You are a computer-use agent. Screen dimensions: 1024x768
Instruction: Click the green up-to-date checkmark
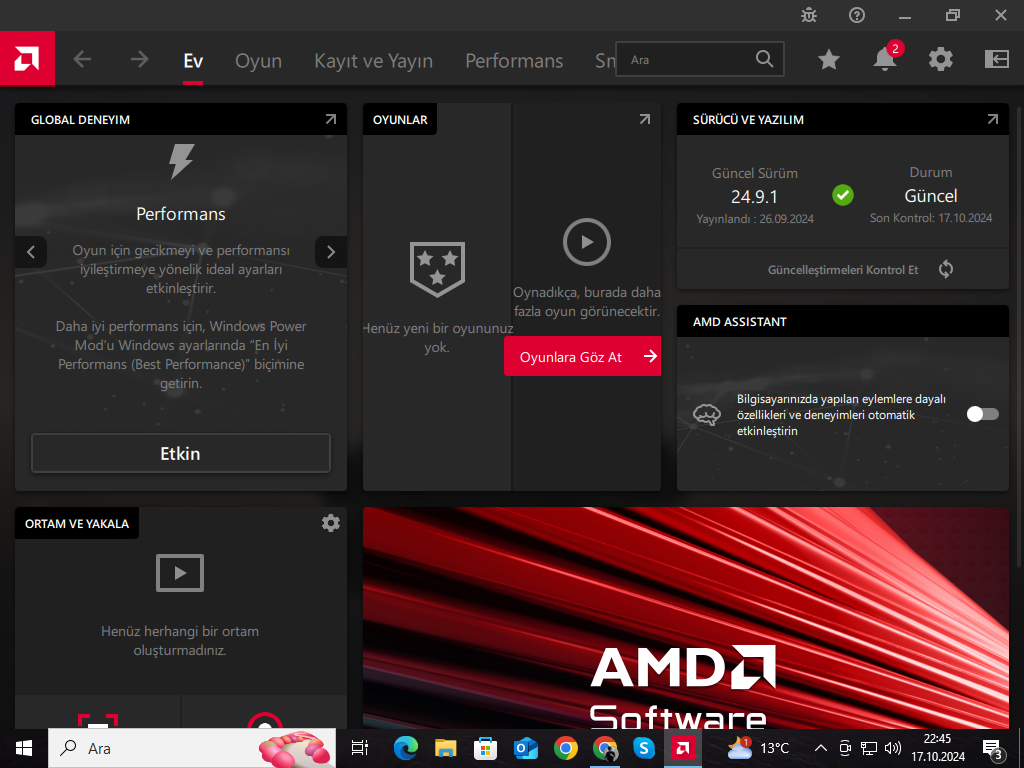tap(842, 195)
